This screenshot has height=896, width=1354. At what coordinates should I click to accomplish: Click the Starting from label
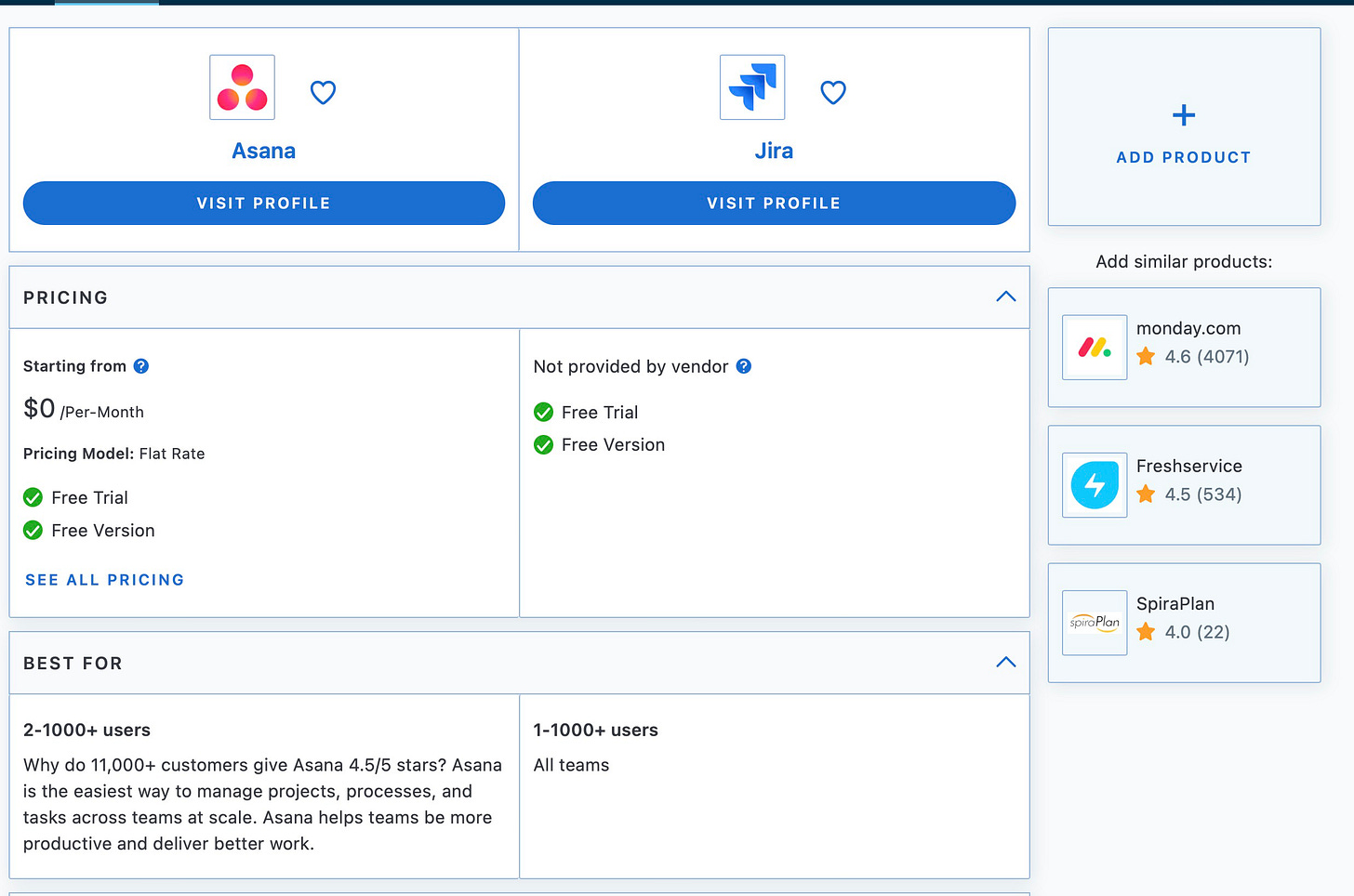click(x=74, y=366)
